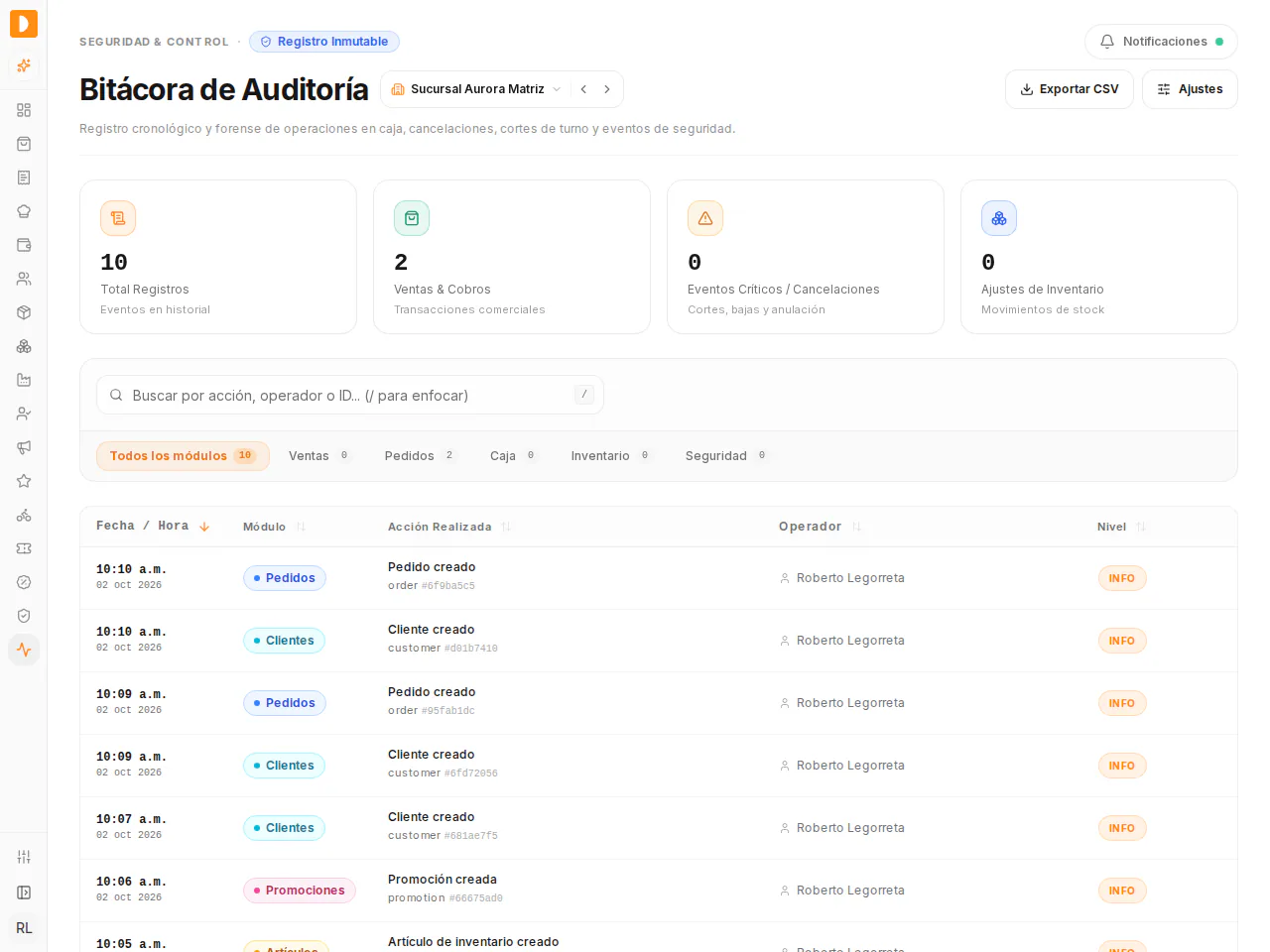Focus the search by action or operator field
Viewport: 1270px width, 952px height.
click(350, 395)
